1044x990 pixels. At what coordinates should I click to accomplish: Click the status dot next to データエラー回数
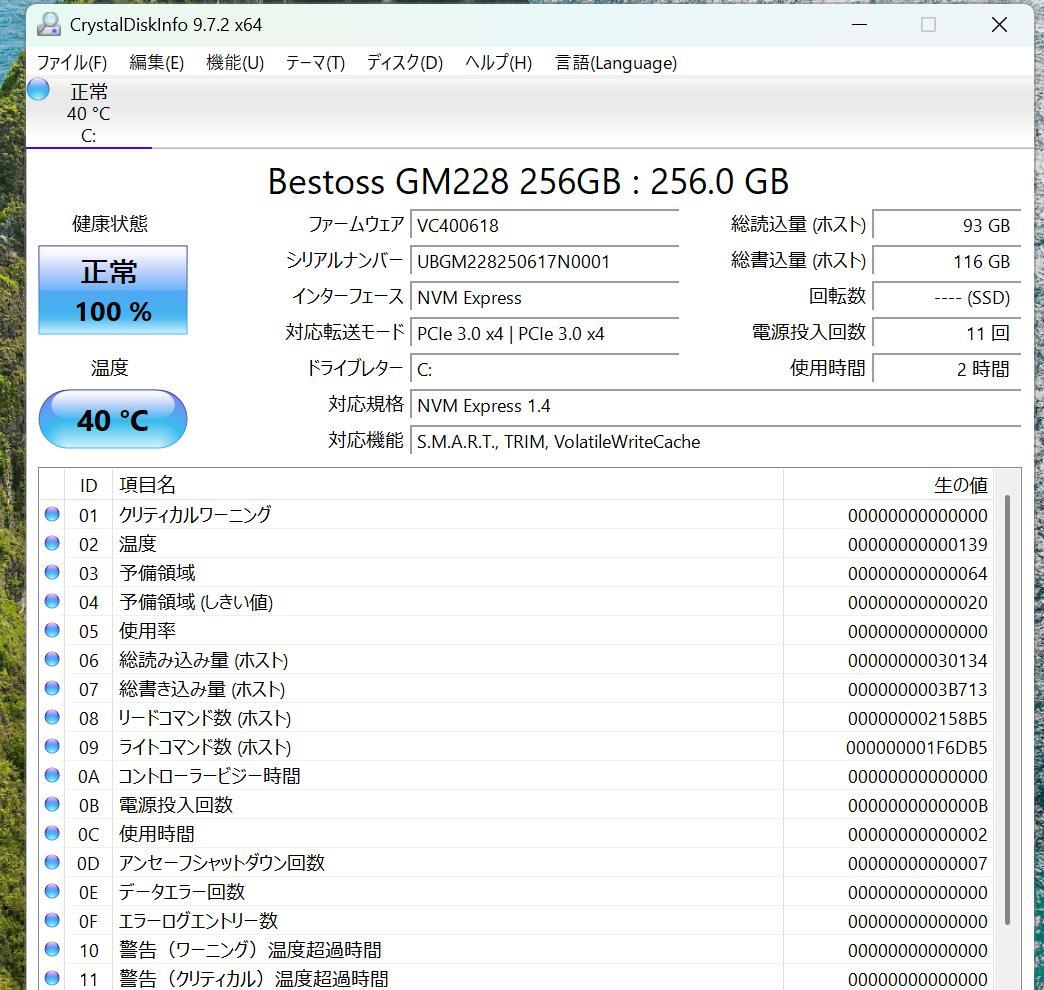tap(52, 892)
